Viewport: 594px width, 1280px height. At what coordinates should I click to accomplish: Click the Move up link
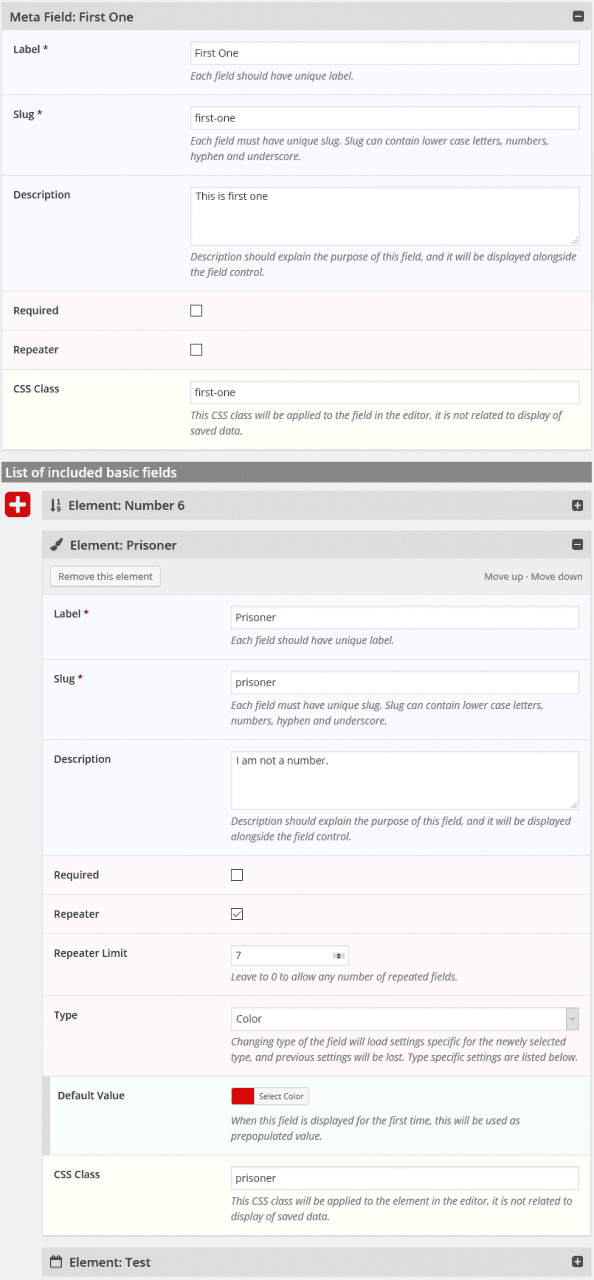[505, 577]
